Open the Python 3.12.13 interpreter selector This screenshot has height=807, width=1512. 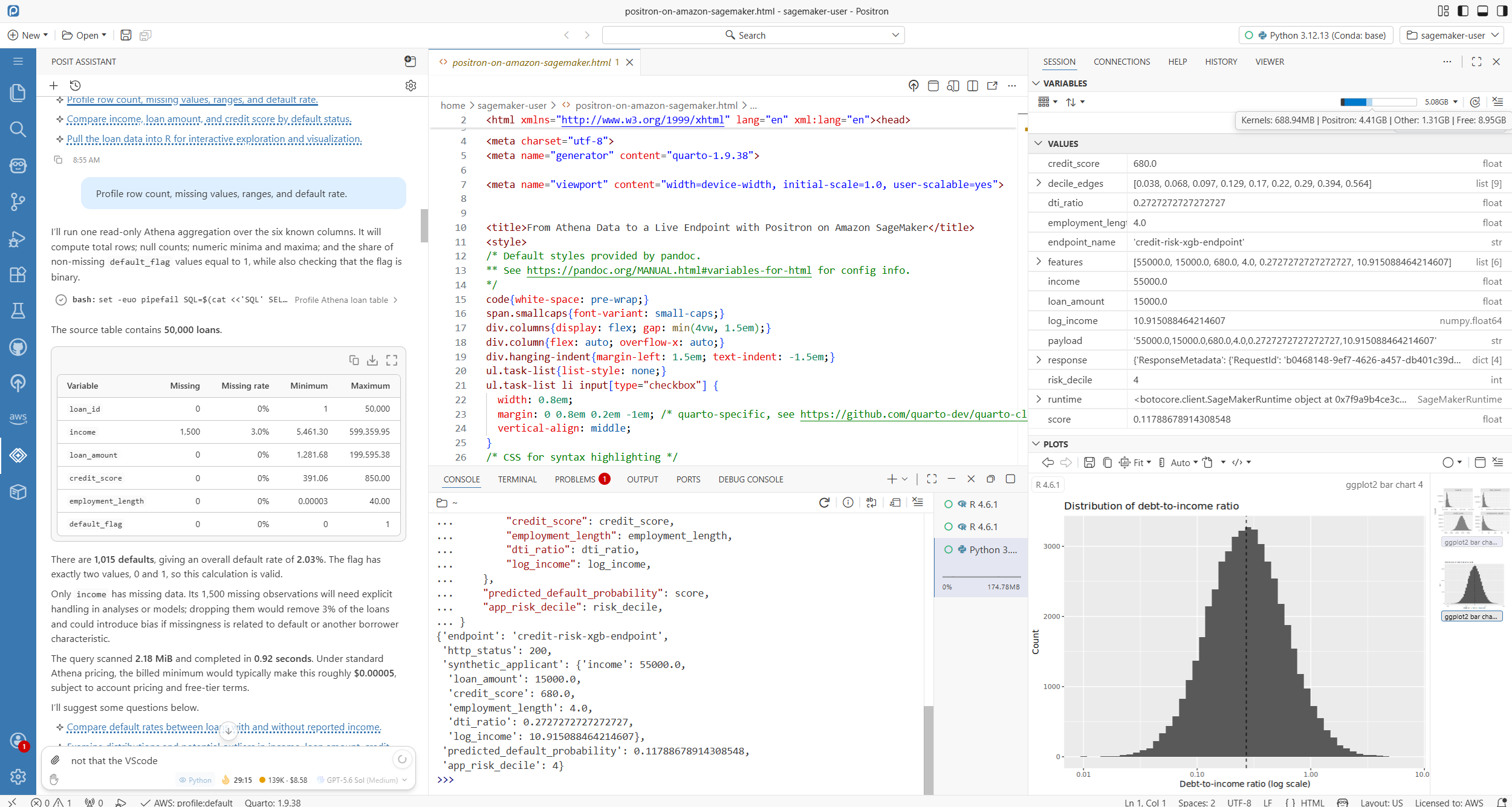pos(1316,35)
